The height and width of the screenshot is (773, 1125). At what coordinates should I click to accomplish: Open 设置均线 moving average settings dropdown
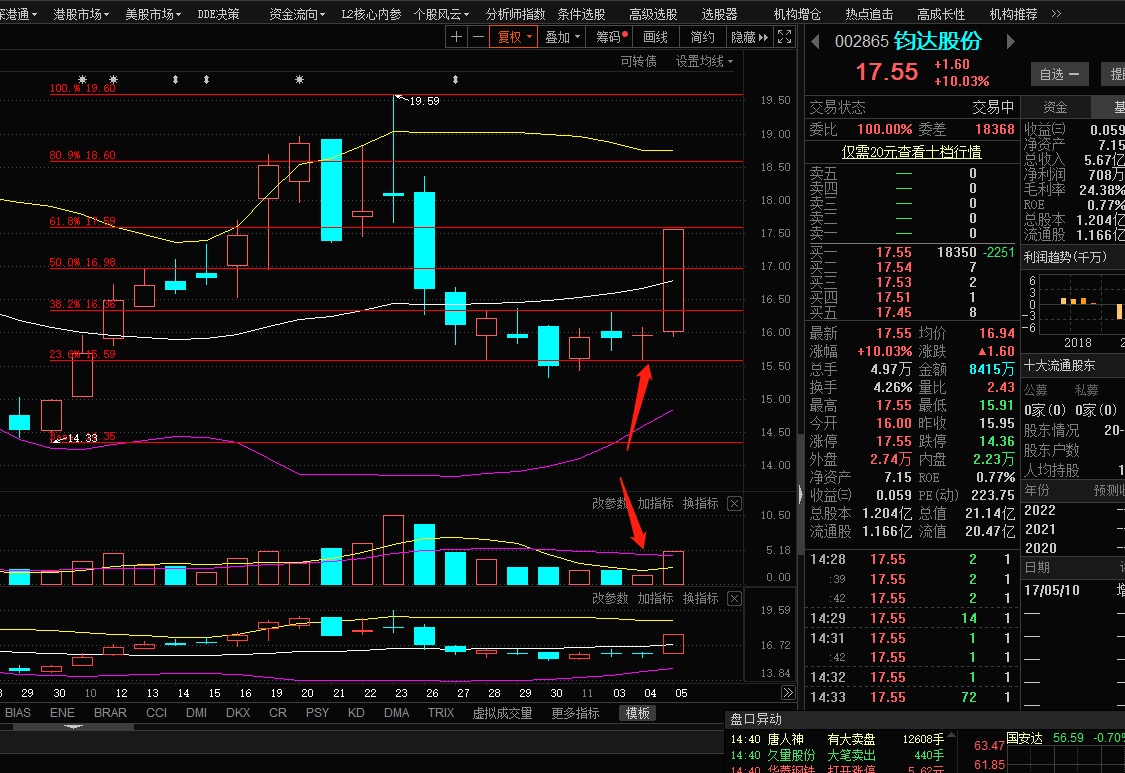click(x=704, y=62)
